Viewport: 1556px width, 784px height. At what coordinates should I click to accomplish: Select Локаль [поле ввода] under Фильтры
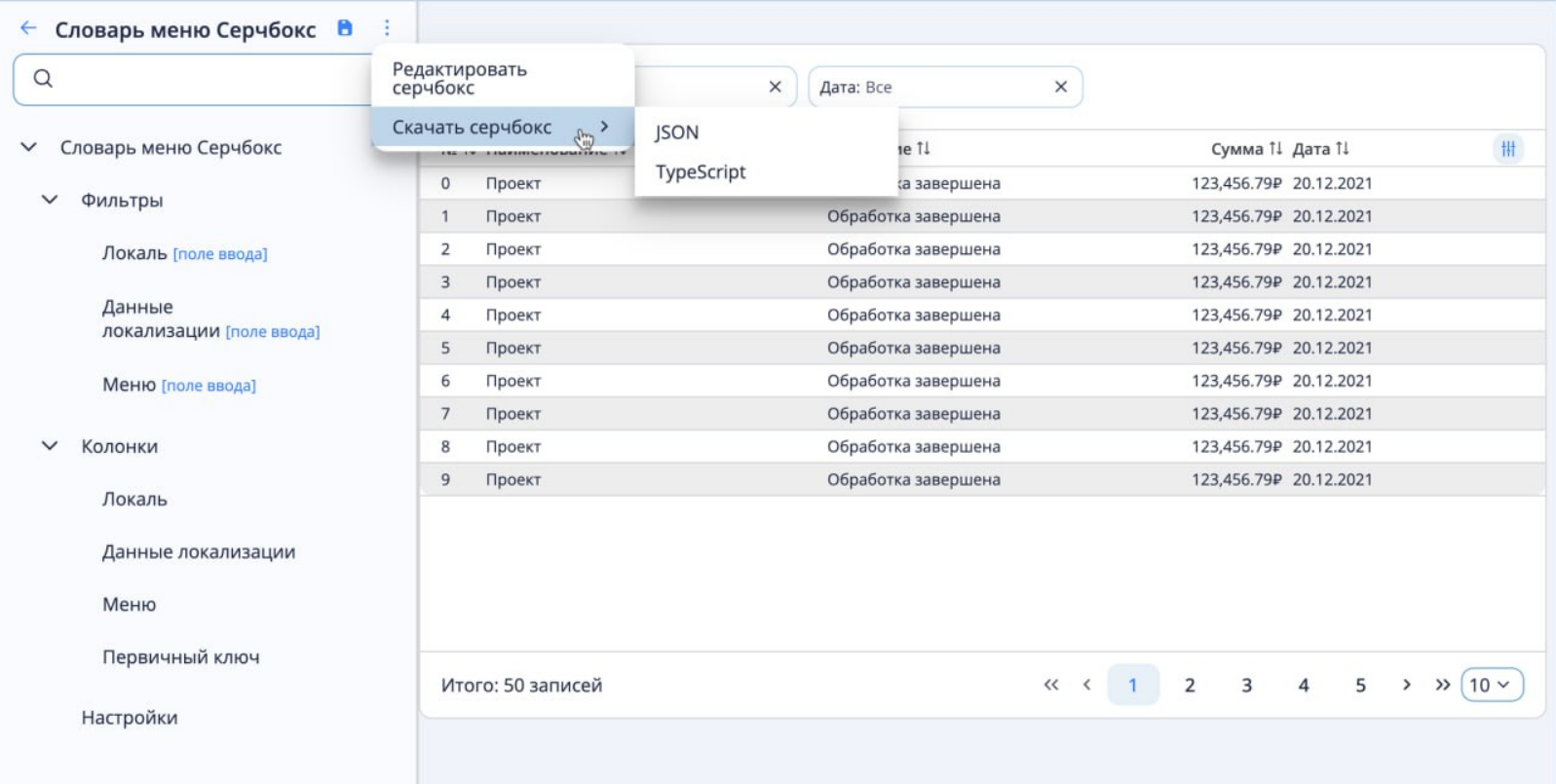point(184,253)
